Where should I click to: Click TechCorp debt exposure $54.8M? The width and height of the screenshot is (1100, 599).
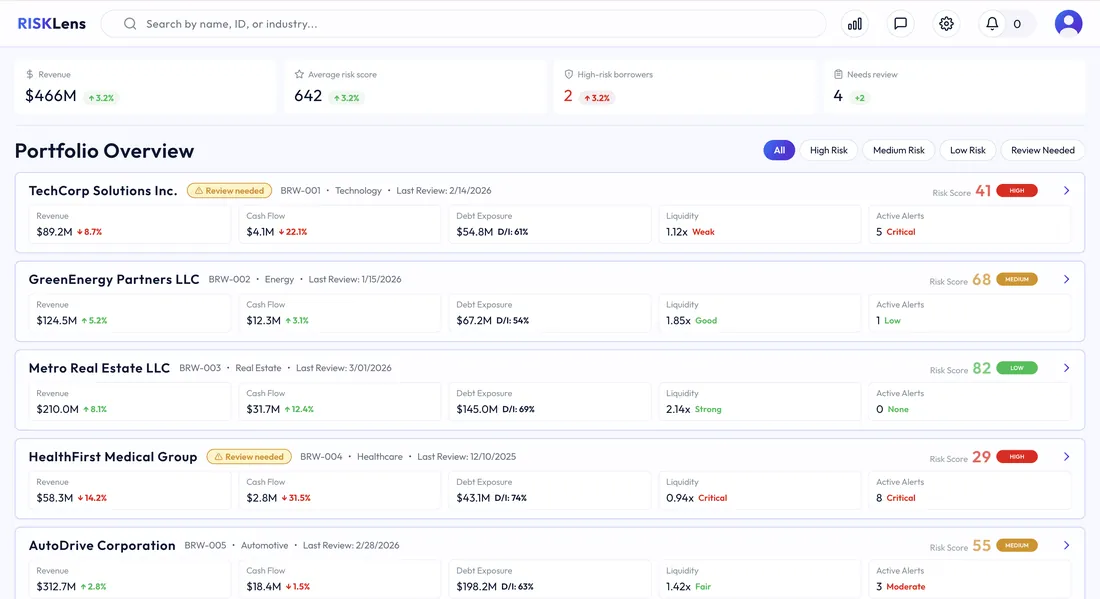pos(474,232)
